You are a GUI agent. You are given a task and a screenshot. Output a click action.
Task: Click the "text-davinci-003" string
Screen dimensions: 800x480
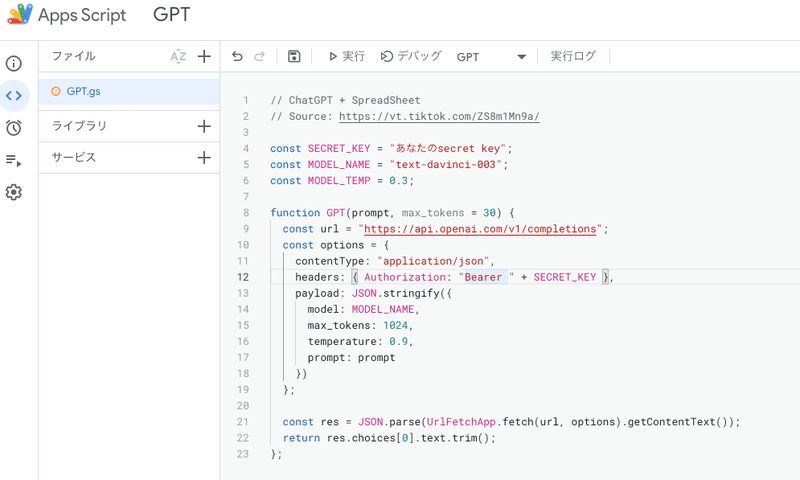446,165
